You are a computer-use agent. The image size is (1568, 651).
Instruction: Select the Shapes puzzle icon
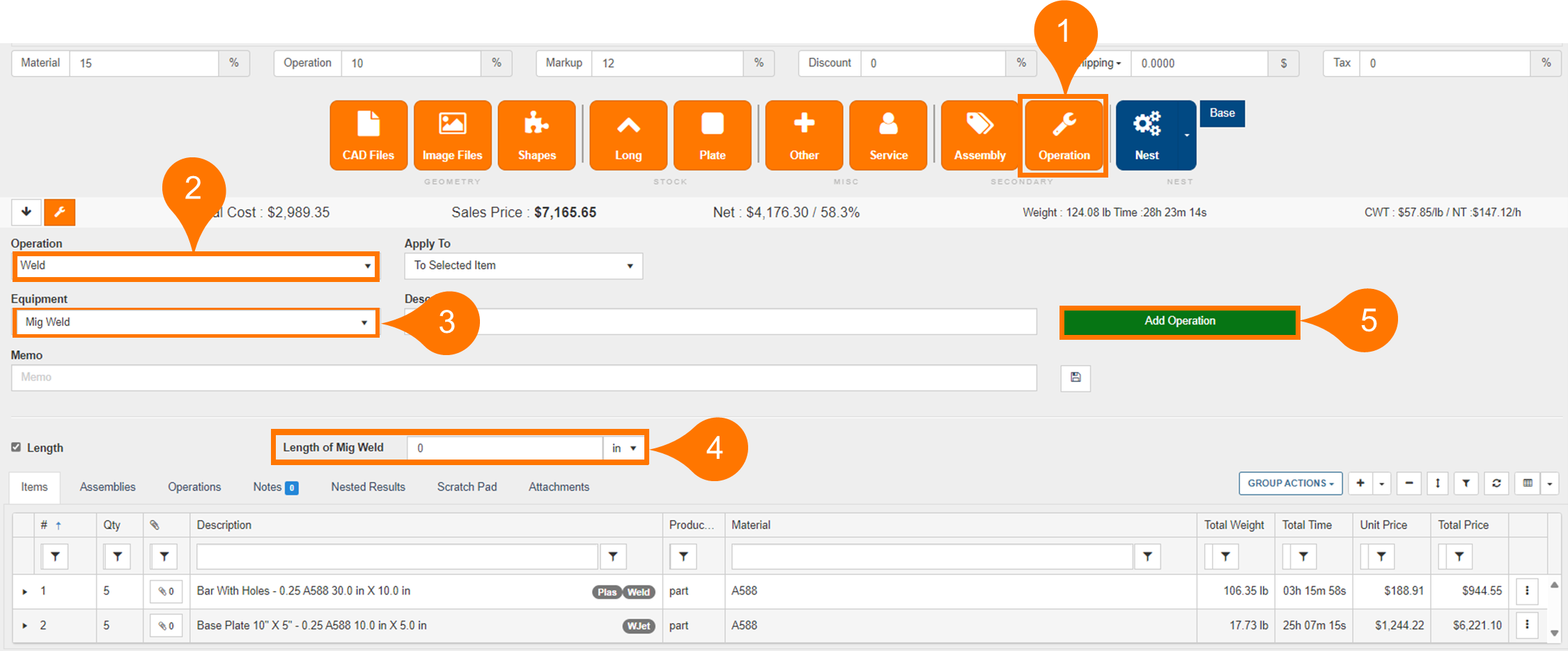click(x=536, y=136)
